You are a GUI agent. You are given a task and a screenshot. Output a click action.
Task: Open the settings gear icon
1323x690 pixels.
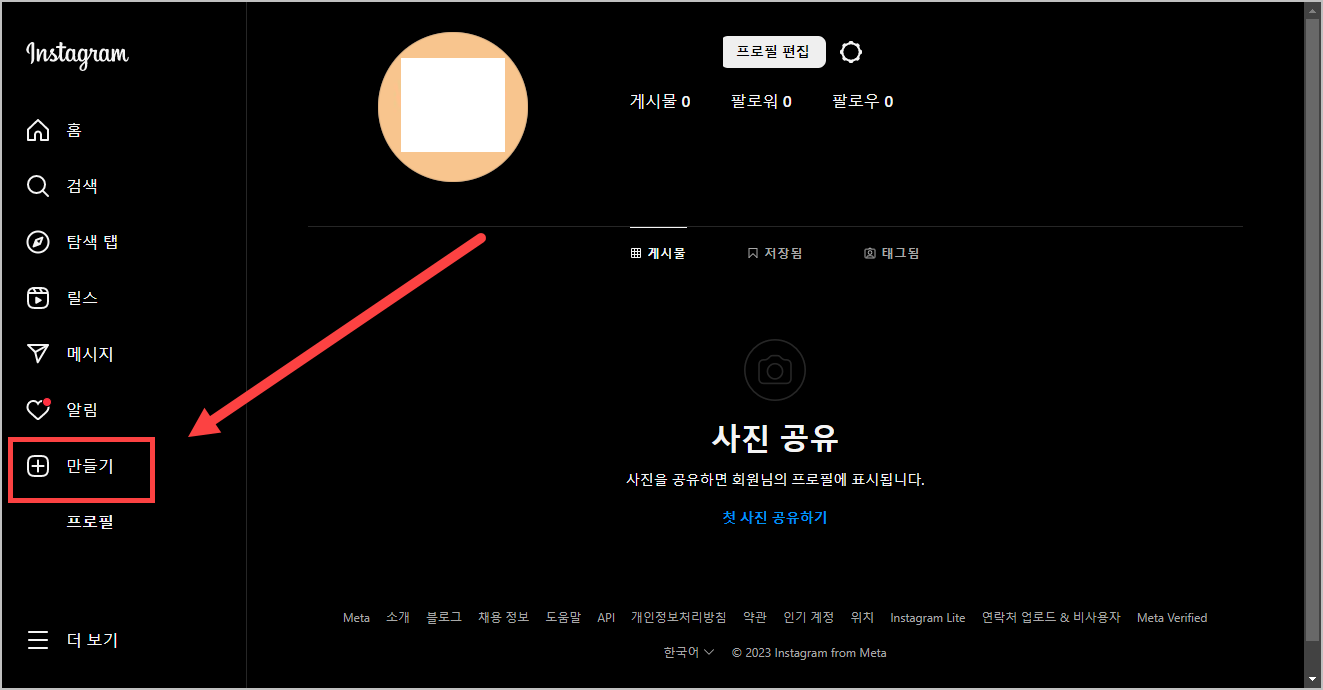point(850,51)
